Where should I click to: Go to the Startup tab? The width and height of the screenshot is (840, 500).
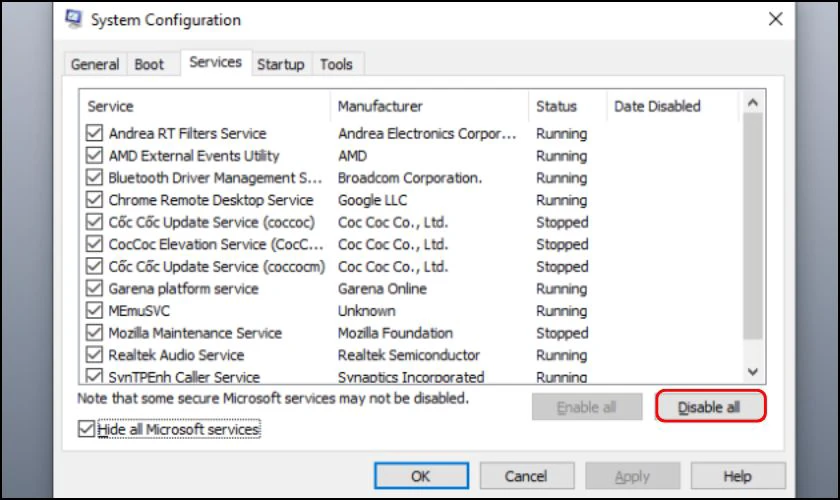pyautogui.click(x=281, y=64)
